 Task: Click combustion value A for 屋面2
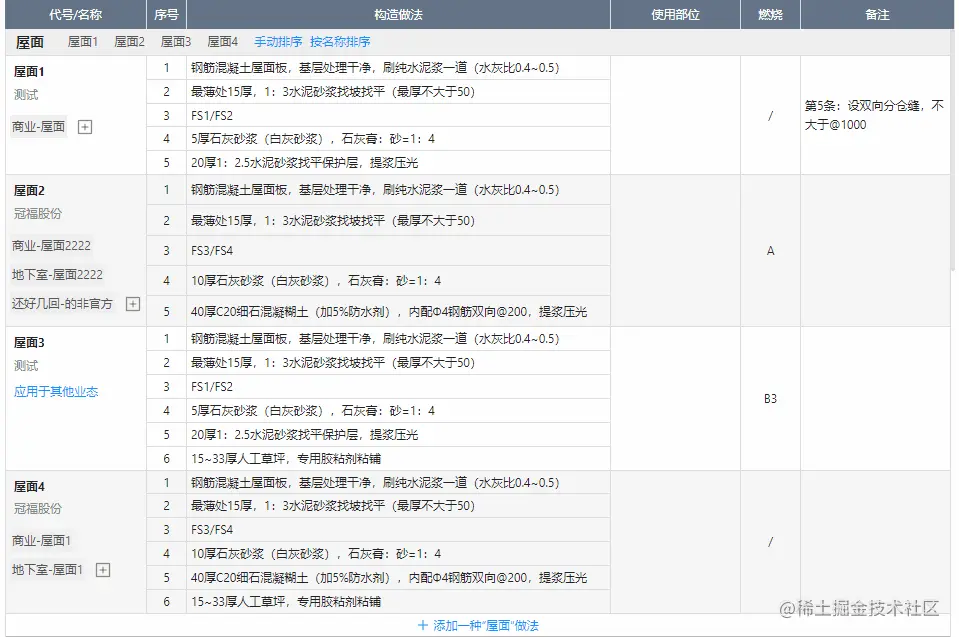click(x=770, y=251)
